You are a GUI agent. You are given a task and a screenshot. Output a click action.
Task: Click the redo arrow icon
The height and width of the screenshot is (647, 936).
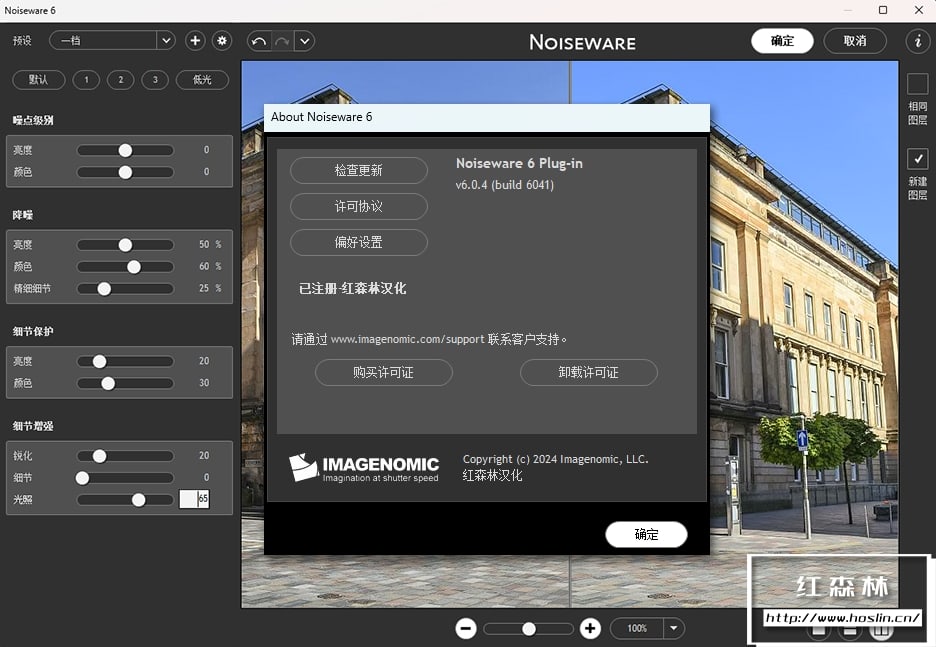click(x=282, y=41)
